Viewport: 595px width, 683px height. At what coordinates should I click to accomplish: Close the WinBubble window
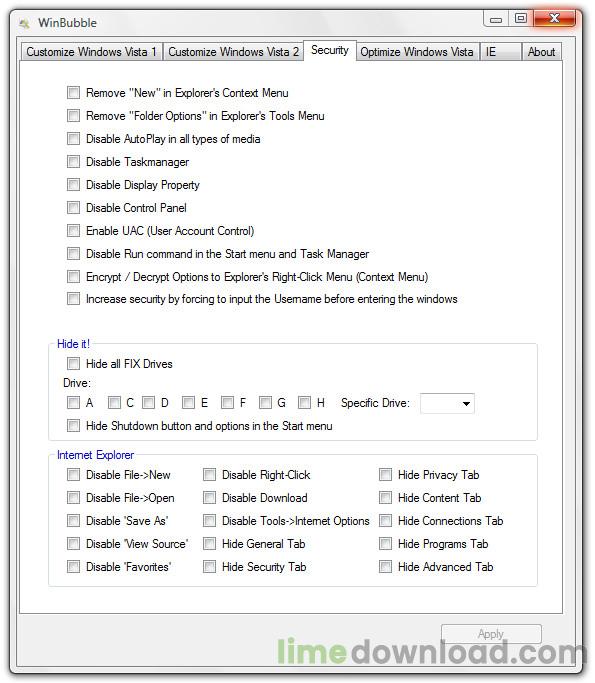(554, 18)
